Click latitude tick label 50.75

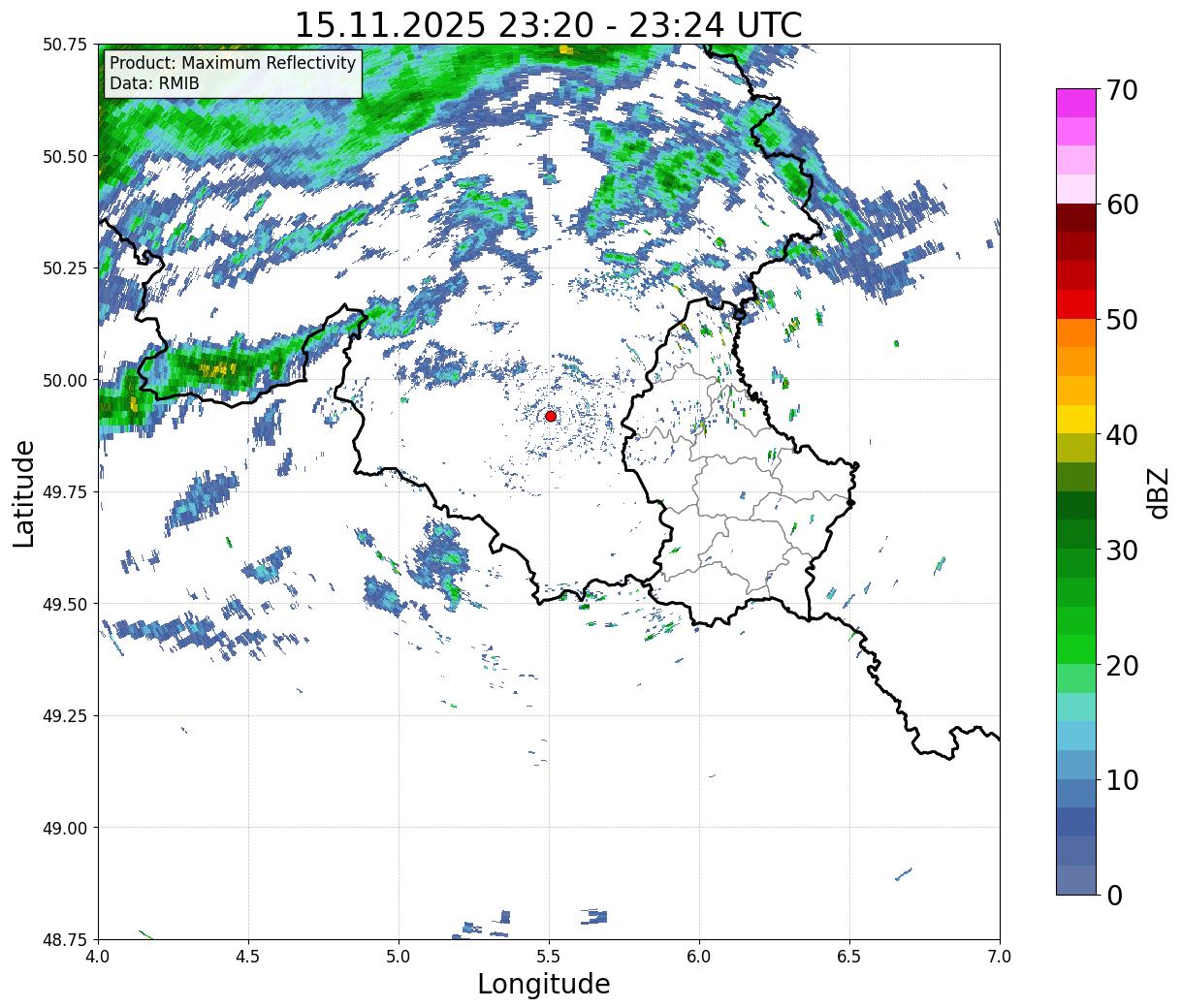[65, 45]
